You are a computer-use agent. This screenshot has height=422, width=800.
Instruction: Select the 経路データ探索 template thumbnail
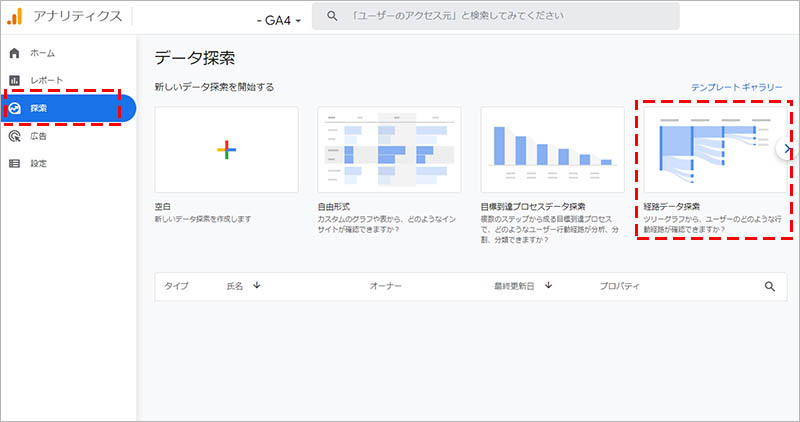tap(710, 149)
